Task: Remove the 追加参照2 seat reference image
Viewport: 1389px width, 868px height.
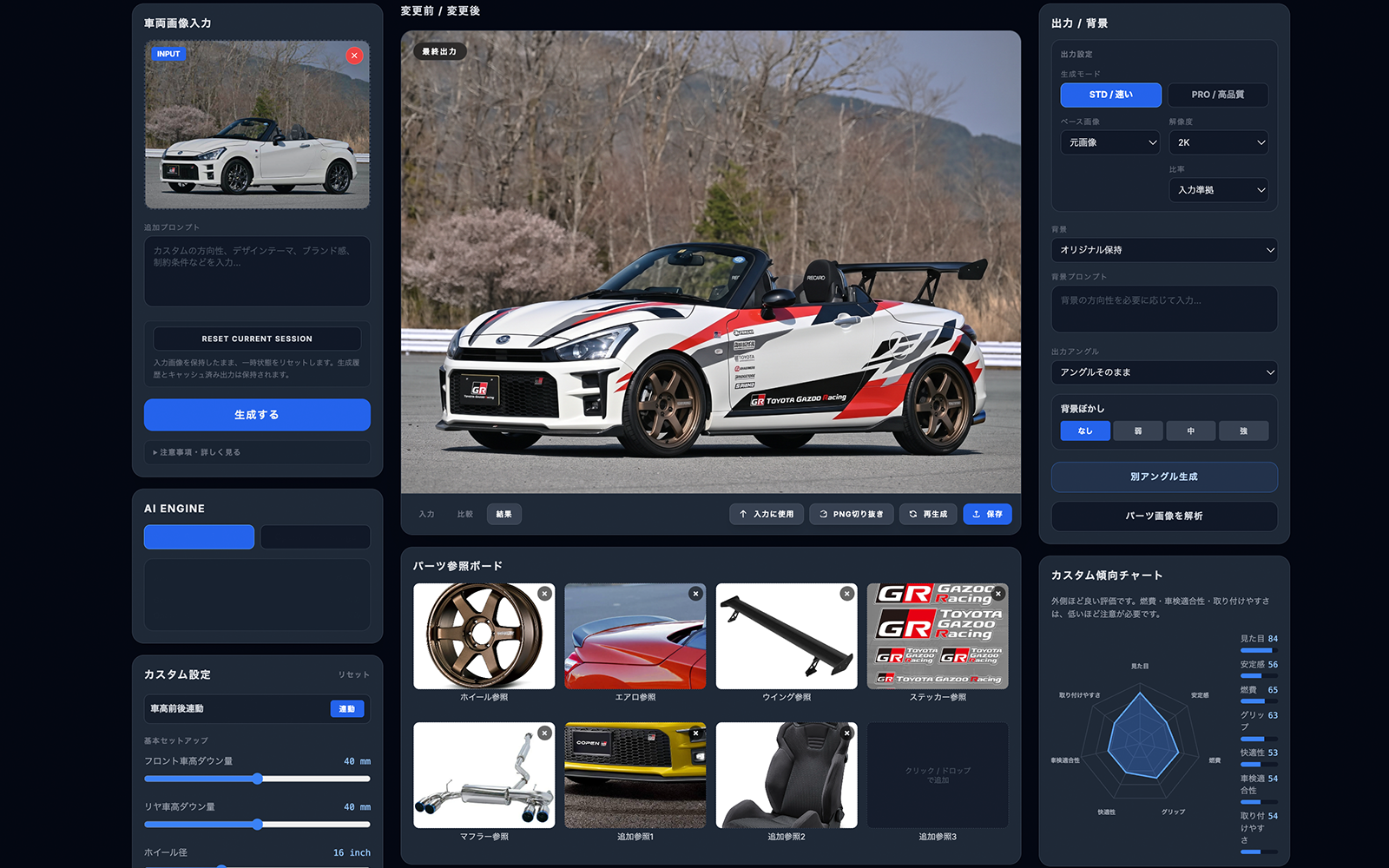Action: [846, 733]
